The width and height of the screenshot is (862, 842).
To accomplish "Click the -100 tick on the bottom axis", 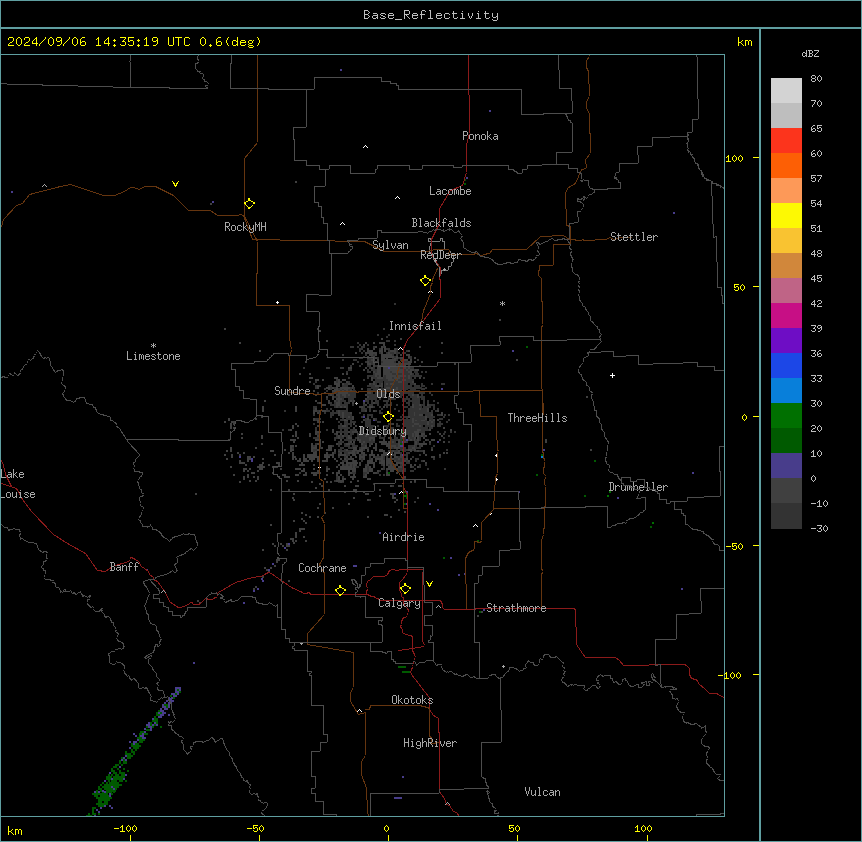I will point(125,828).
